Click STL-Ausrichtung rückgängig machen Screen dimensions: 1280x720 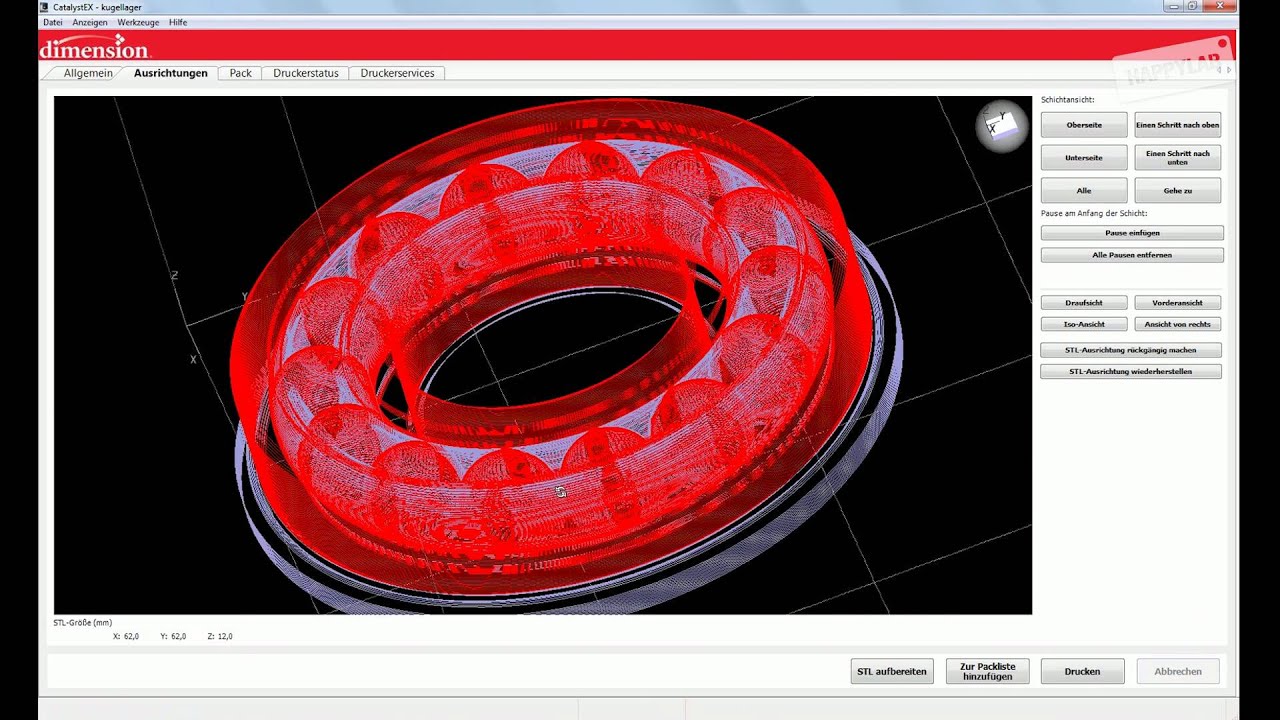click(x=1132, y=350)
